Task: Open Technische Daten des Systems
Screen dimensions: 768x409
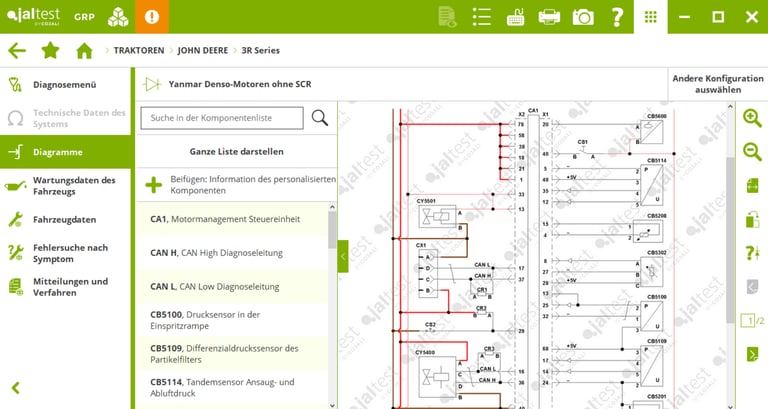Action: (x=66, y=118)
